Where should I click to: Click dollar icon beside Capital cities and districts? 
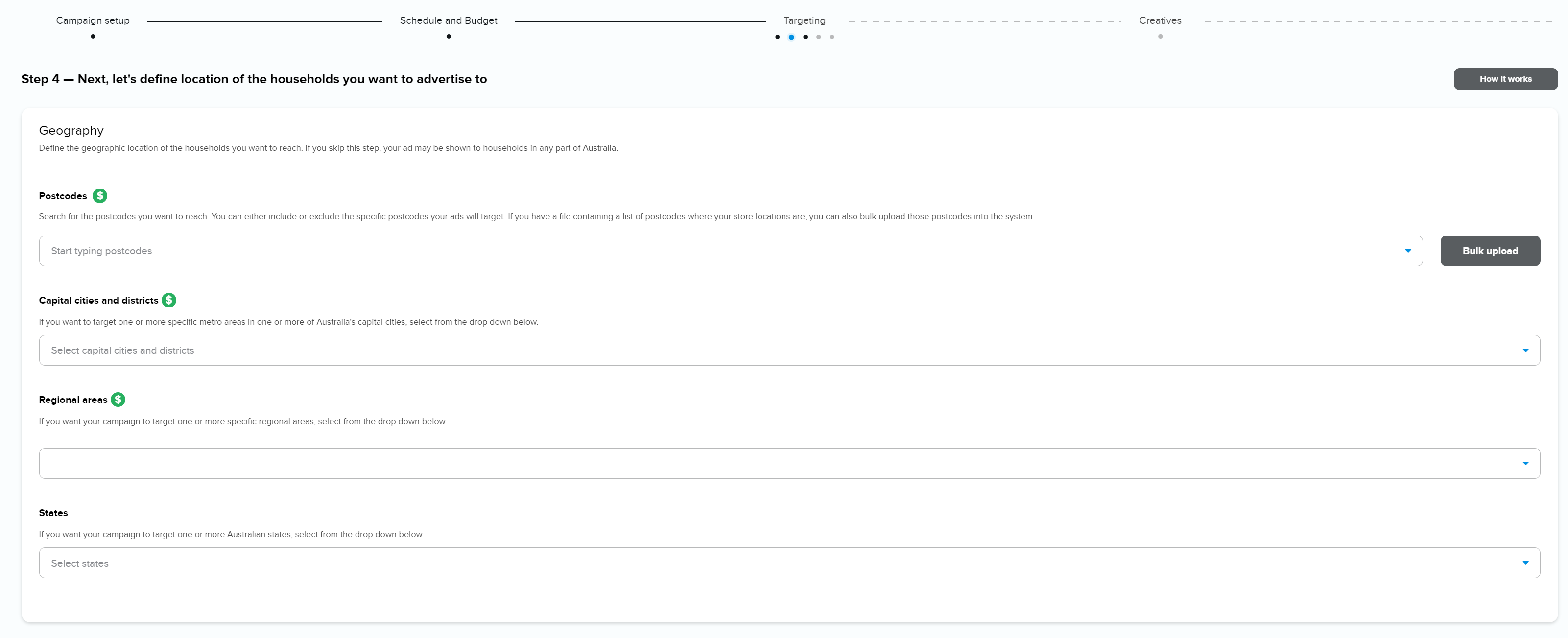(x=169, y=300)
